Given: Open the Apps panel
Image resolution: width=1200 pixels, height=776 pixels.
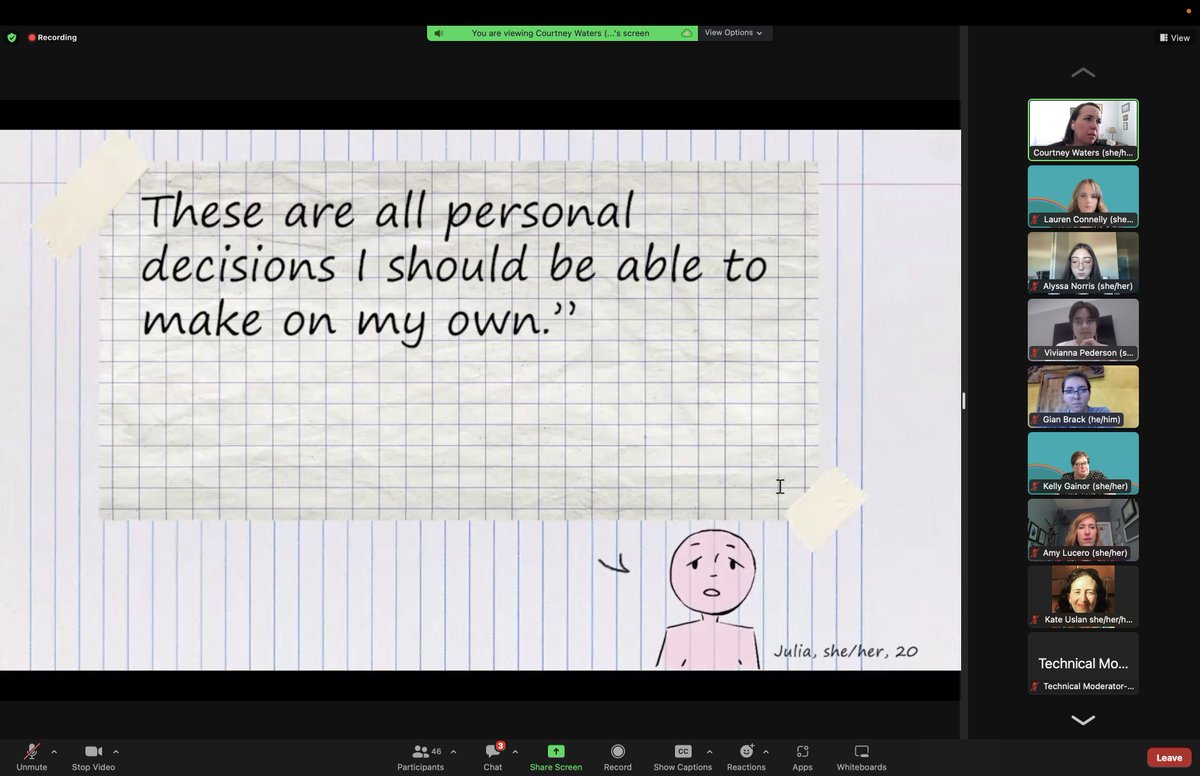Looking at the screenshot, I should (802, 757).
